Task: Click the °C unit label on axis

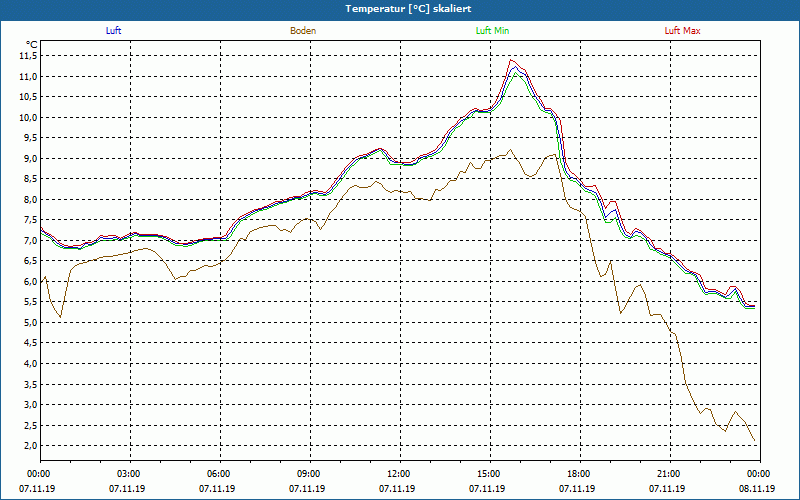Action: (x=32, y=45)
